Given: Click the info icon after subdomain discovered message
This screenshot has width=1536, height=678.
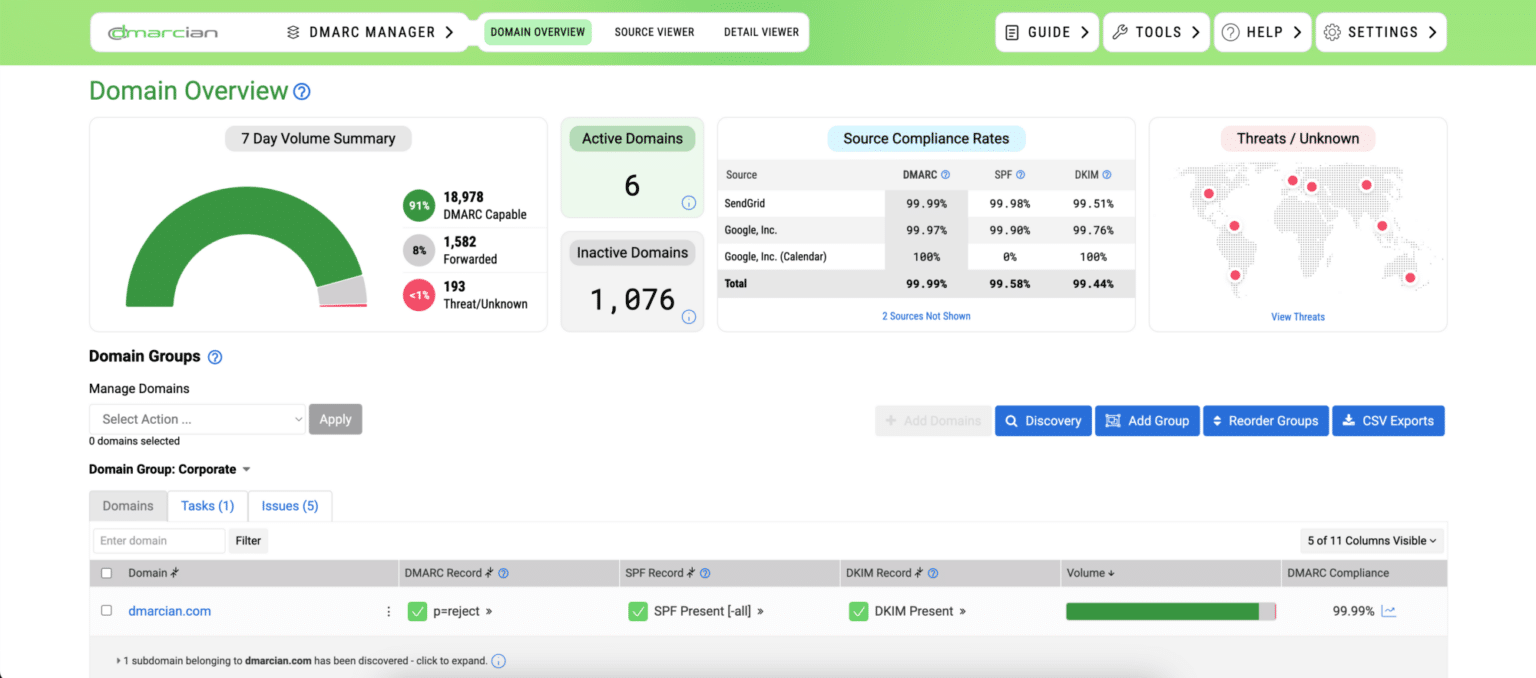Looking at the screenshot, I should (499, 661).
